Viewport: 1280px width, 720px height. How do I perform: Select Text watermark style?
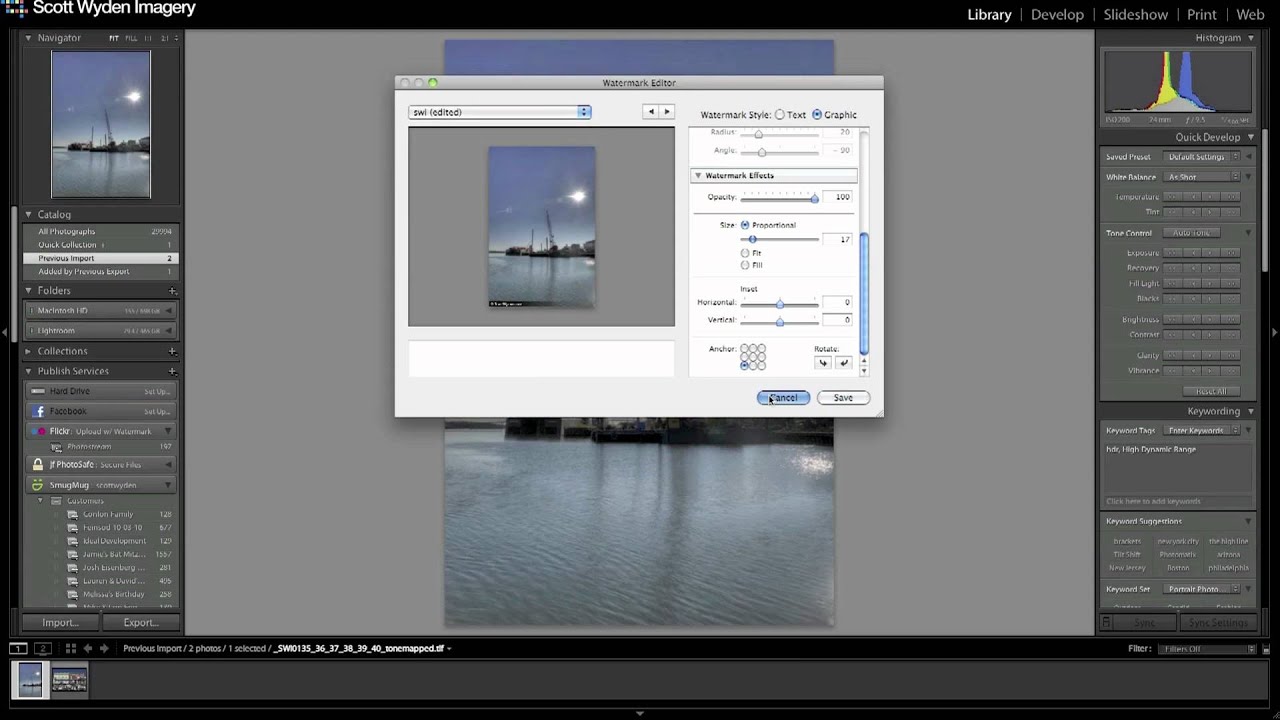pyautogui.click(x=780, y=115)
